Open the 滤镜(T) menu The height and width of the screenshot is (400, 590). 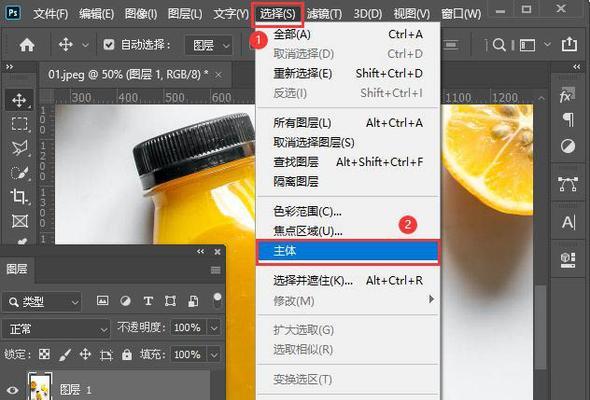324,14
